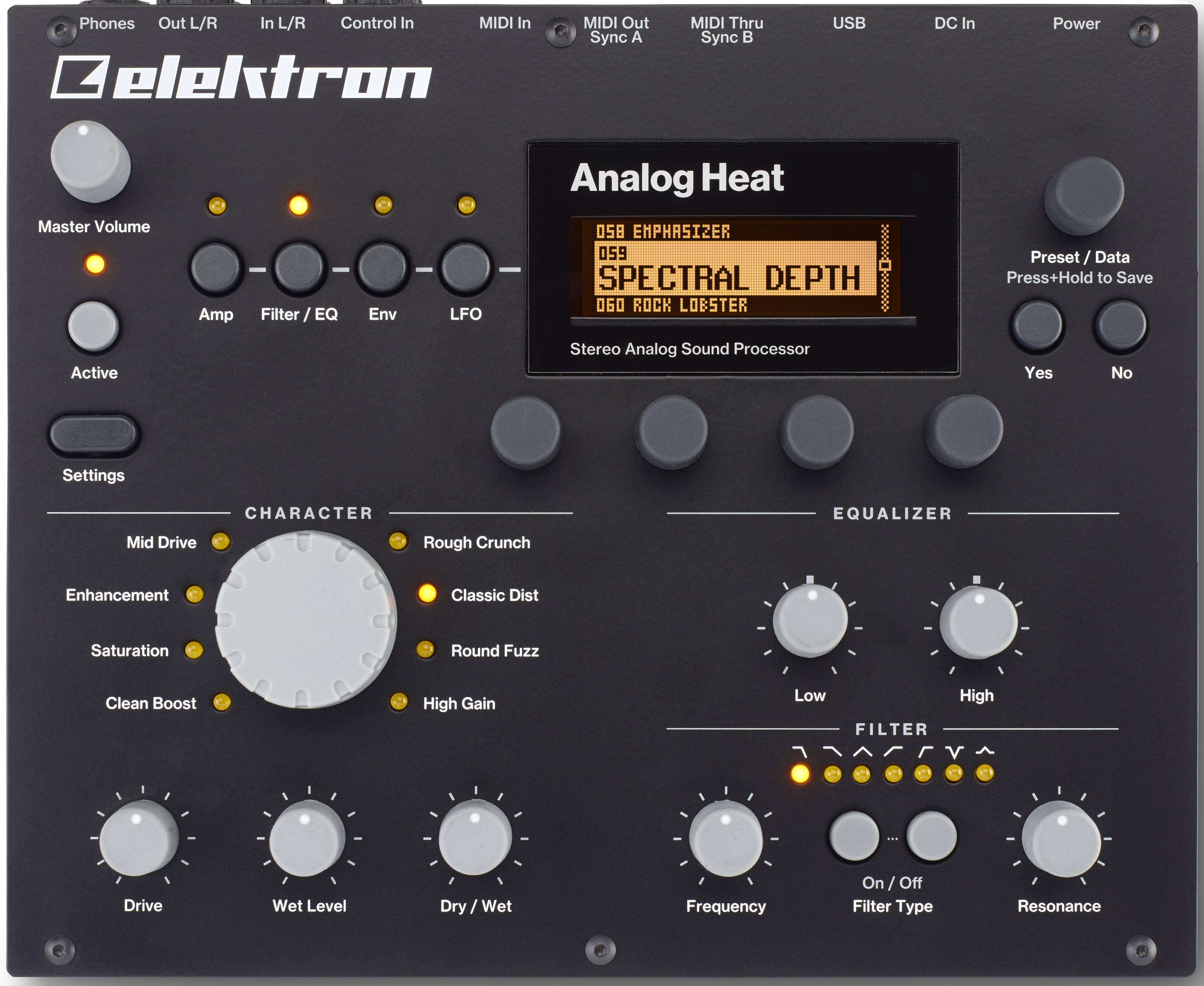
Task: Click the LED above the LFO button
Action: tap(466, 204)
